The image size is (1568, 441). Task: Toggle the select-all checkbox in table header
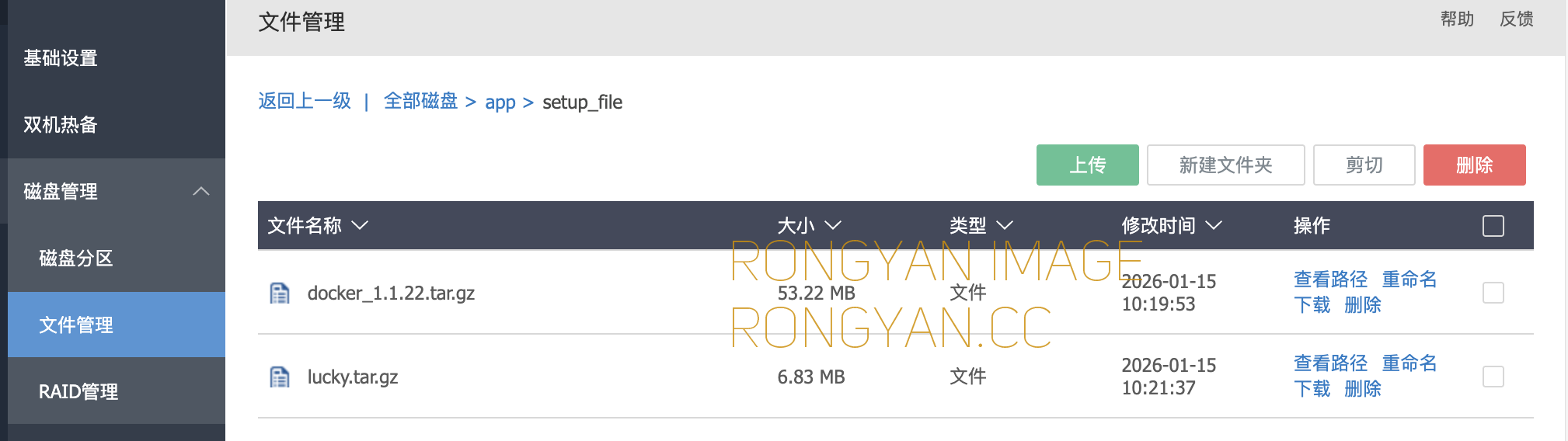pyautogui.click(x=1493, y=226)
